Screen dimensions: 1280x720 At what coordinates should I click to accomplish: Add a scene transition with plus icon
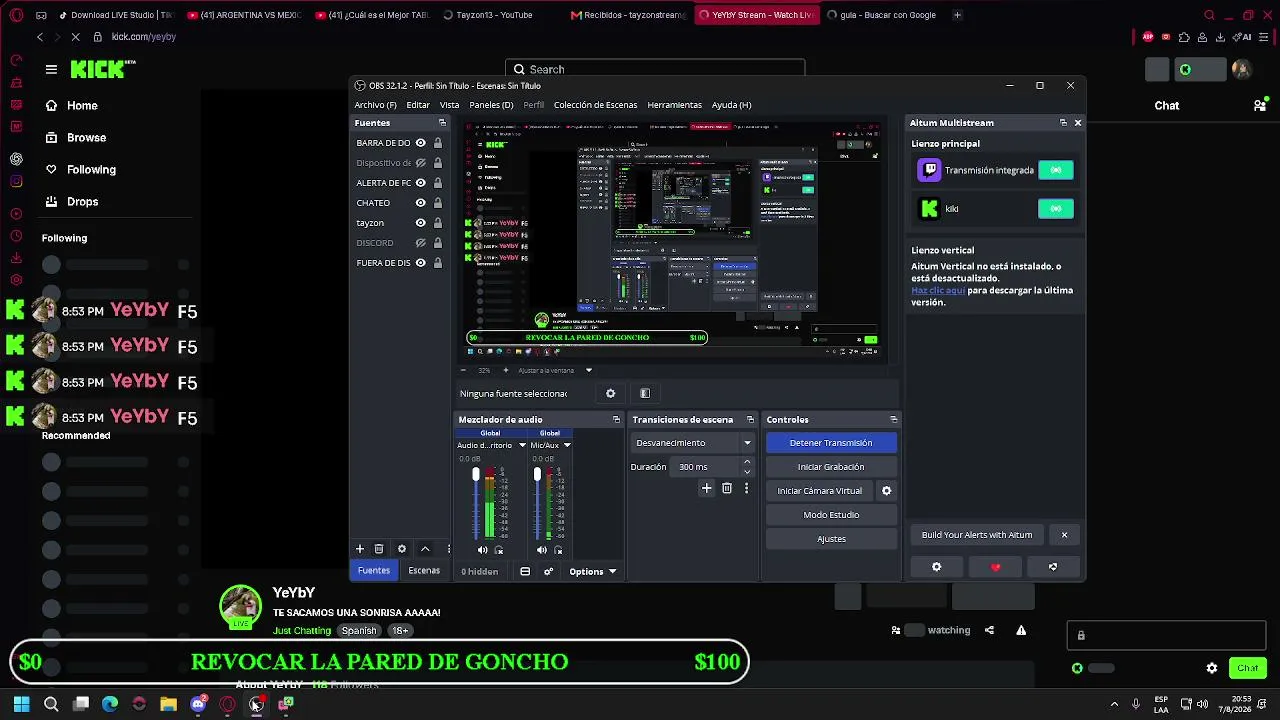(x=707, y=488)
